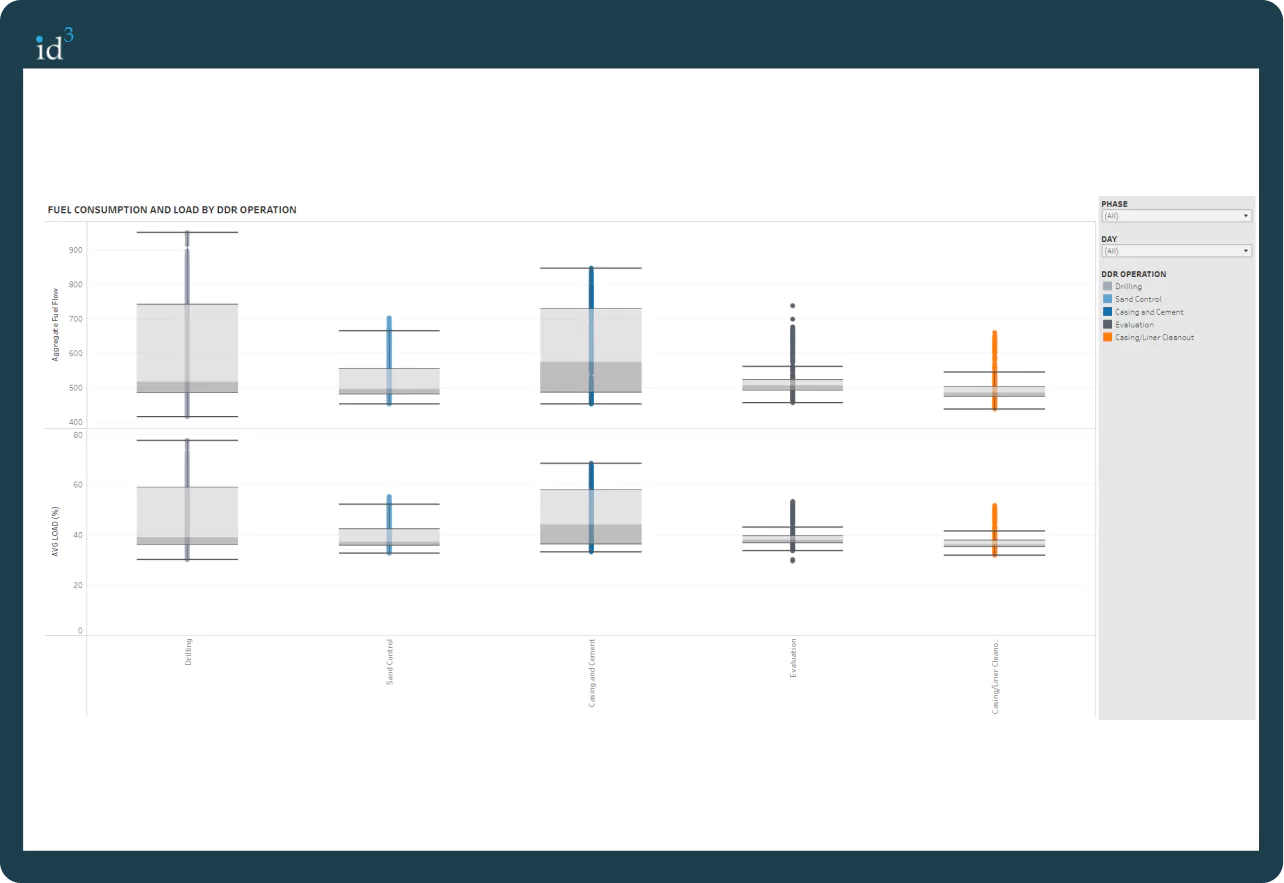
Task: Click the lowest Evaluation outlier in AVG LOAD
Action: pyautogui.click(x=793, y=560)
